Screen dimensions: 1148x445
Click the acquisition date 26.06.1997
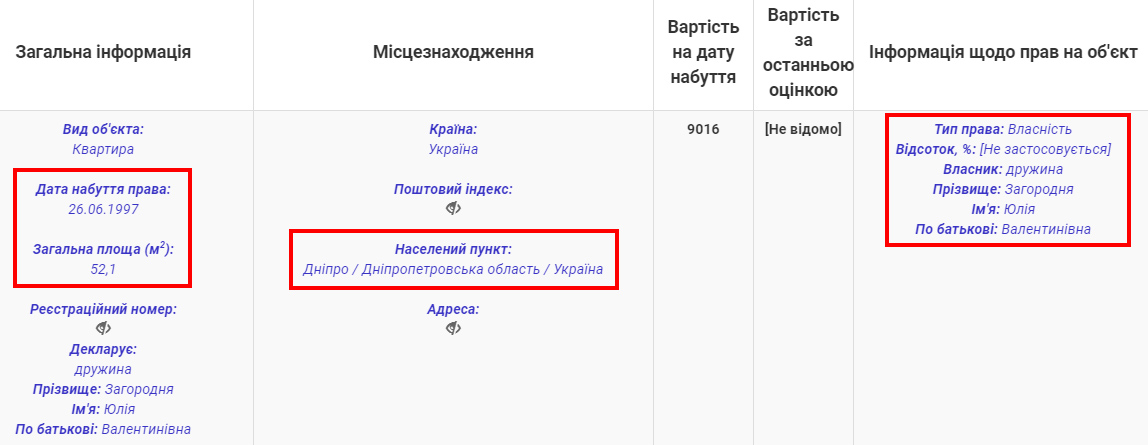point(103,209)
